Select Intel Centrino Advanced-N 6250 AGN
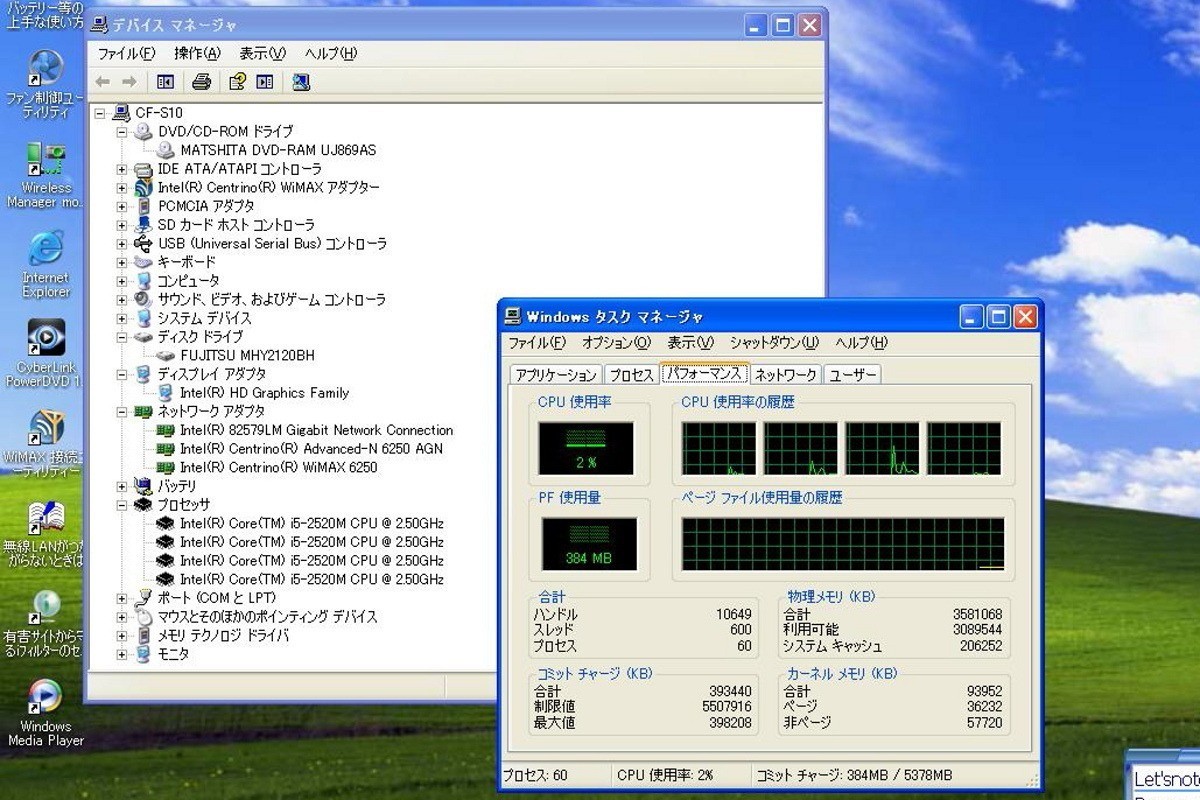The height and width of the screenshot is (800, 1200). (311, 449)
